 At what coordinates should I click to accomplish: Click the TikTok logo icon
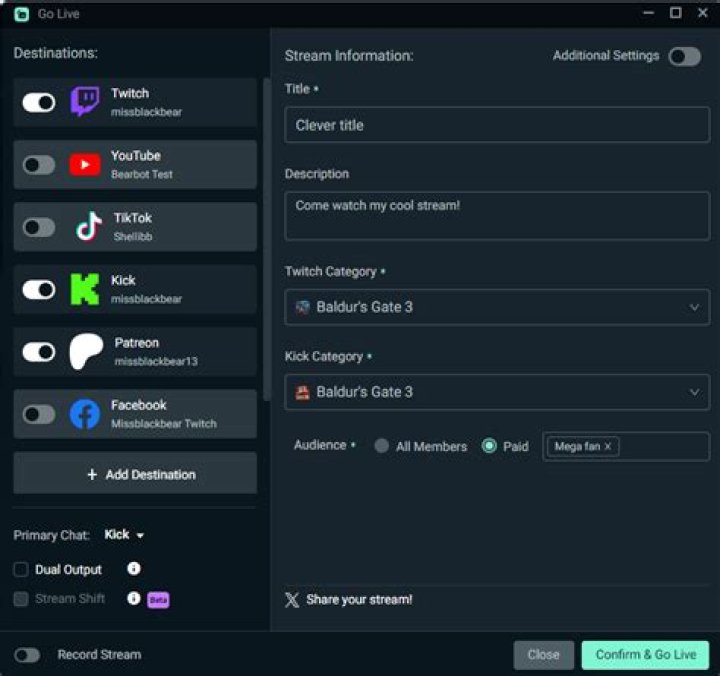tap(89, 226)
